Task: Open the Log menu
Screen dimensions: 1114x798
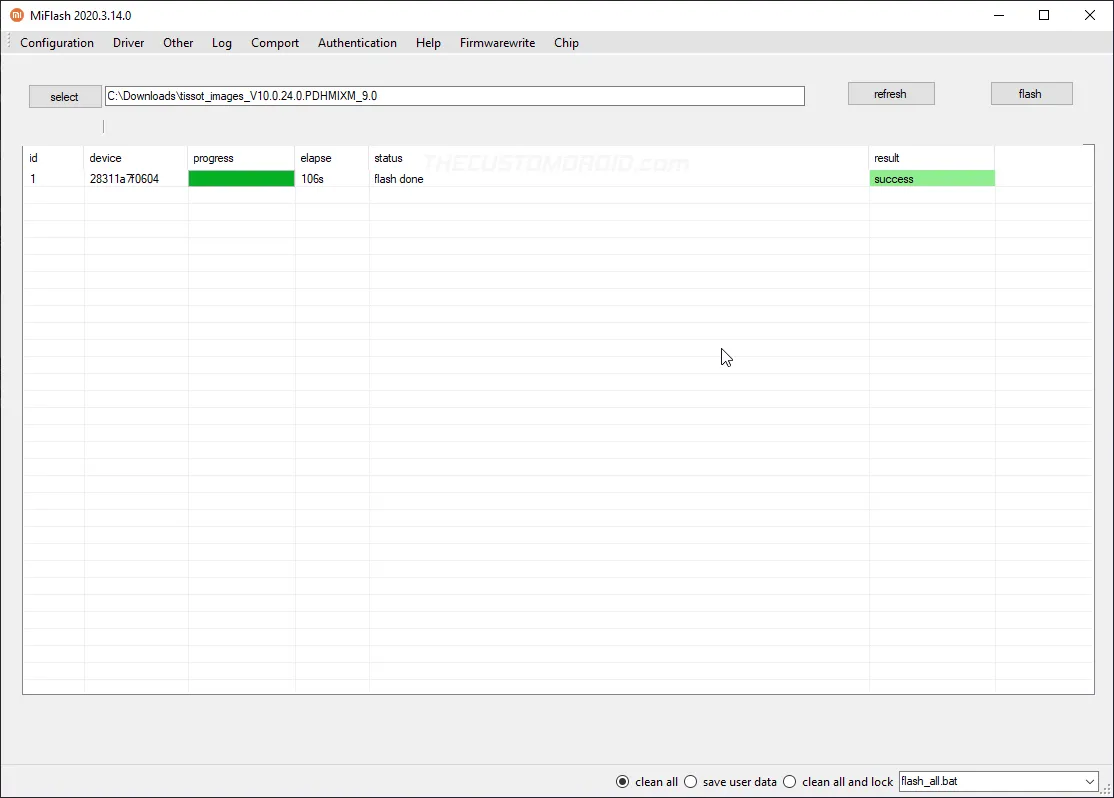Action: [222, 43]
